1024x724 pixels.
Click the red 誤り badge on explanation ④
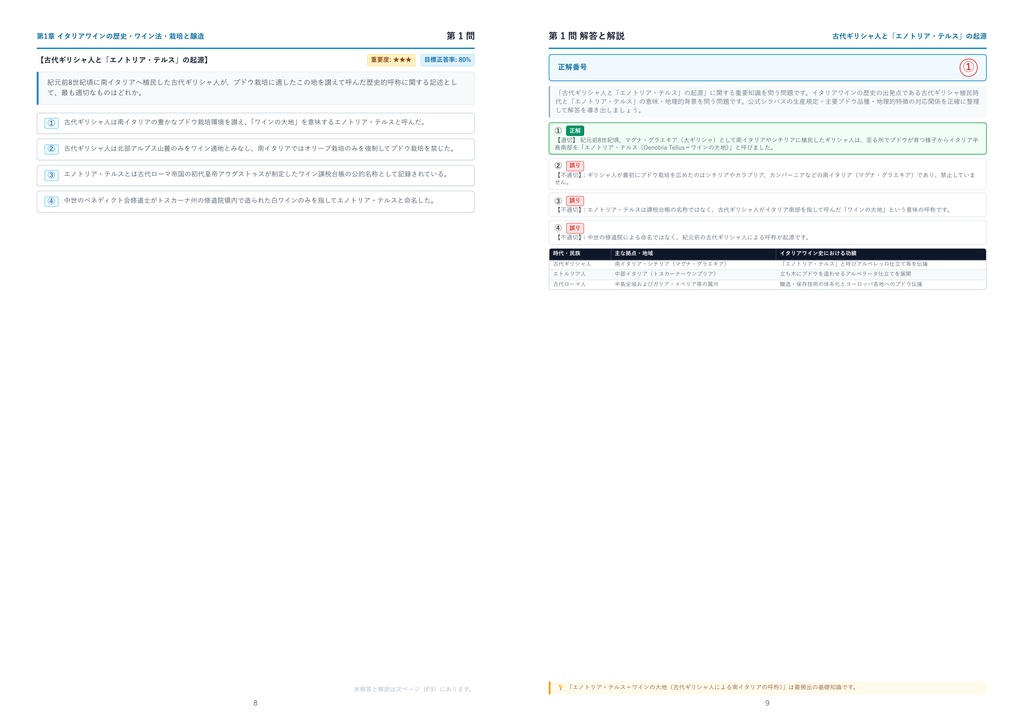coord(575,228)
